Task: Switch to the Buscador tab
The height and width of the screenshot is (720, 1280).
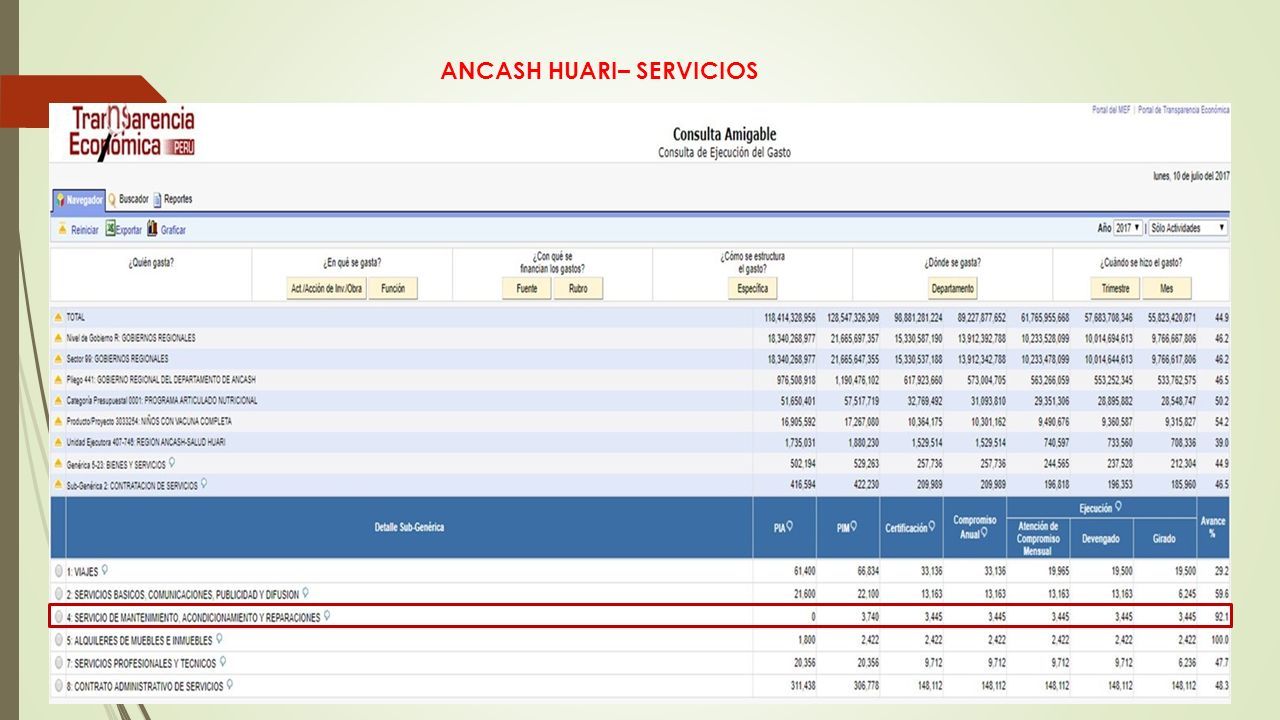Action: [x=127, y=199]
